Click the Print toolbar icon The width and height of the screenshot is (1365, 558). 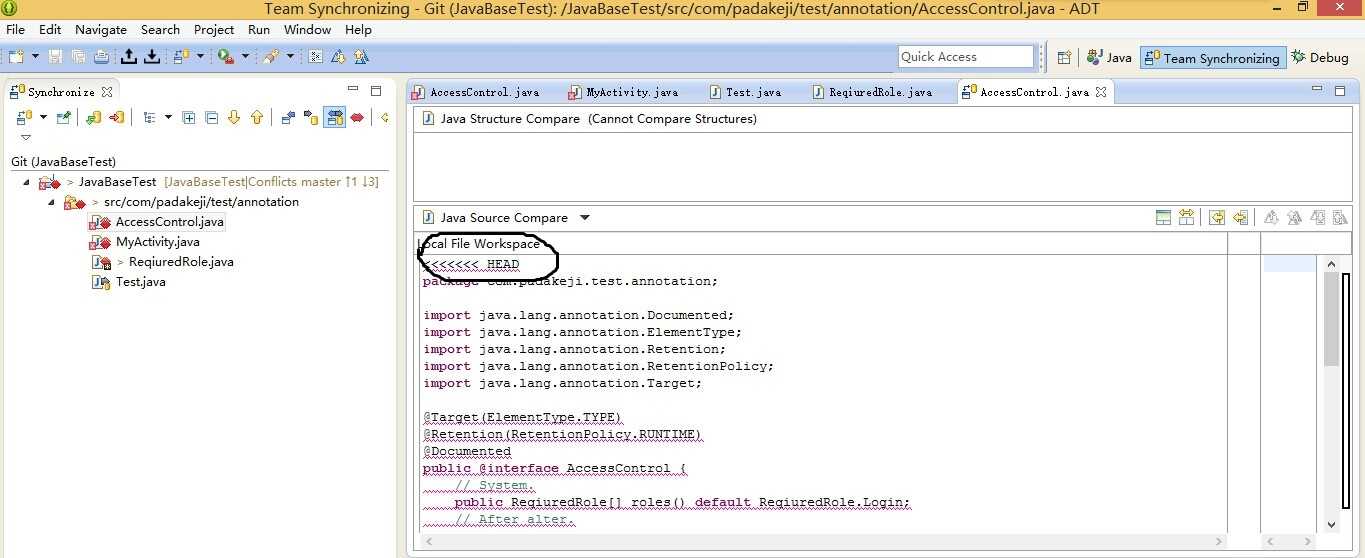click(101, 57)
